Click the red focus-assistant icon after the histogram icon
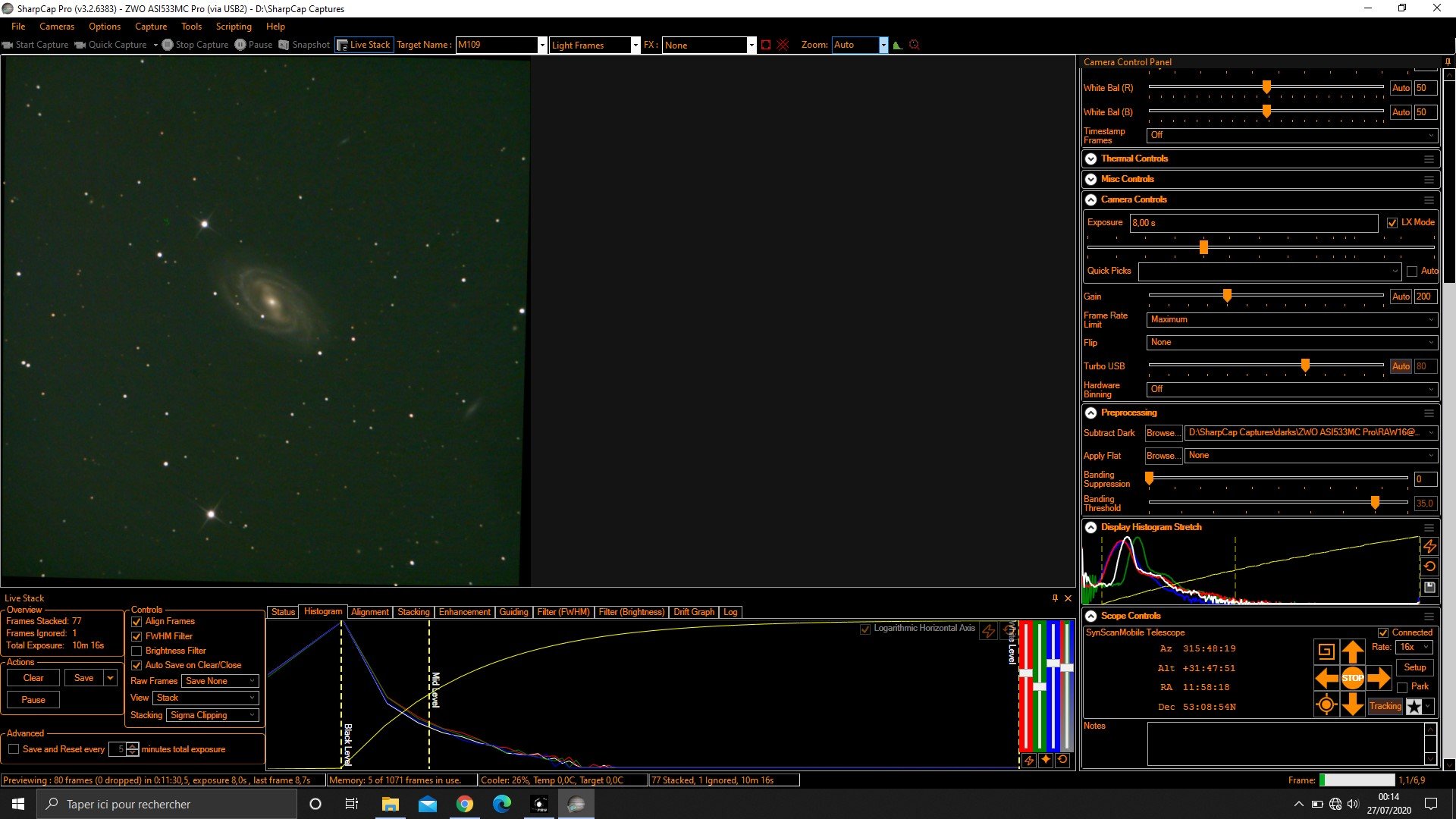This screenshot has height=819, width=1456. click(915, 45)
